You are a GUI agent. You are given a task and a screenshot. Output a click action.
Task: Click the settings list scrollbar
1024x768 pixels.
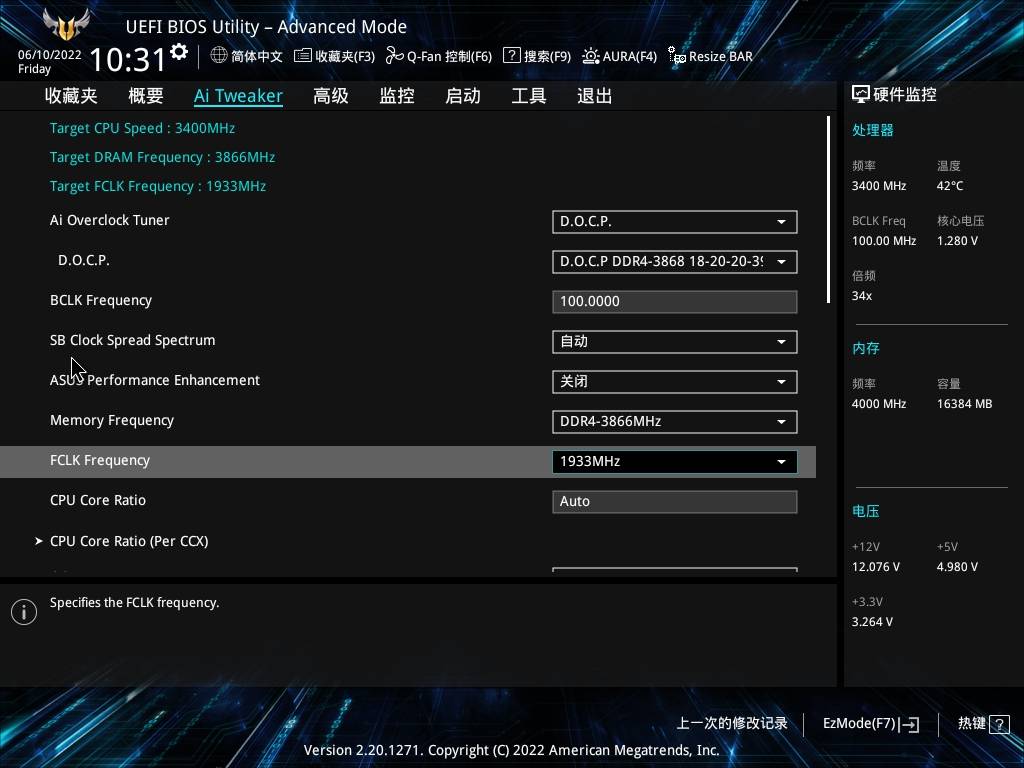click(x=828, y=210)
